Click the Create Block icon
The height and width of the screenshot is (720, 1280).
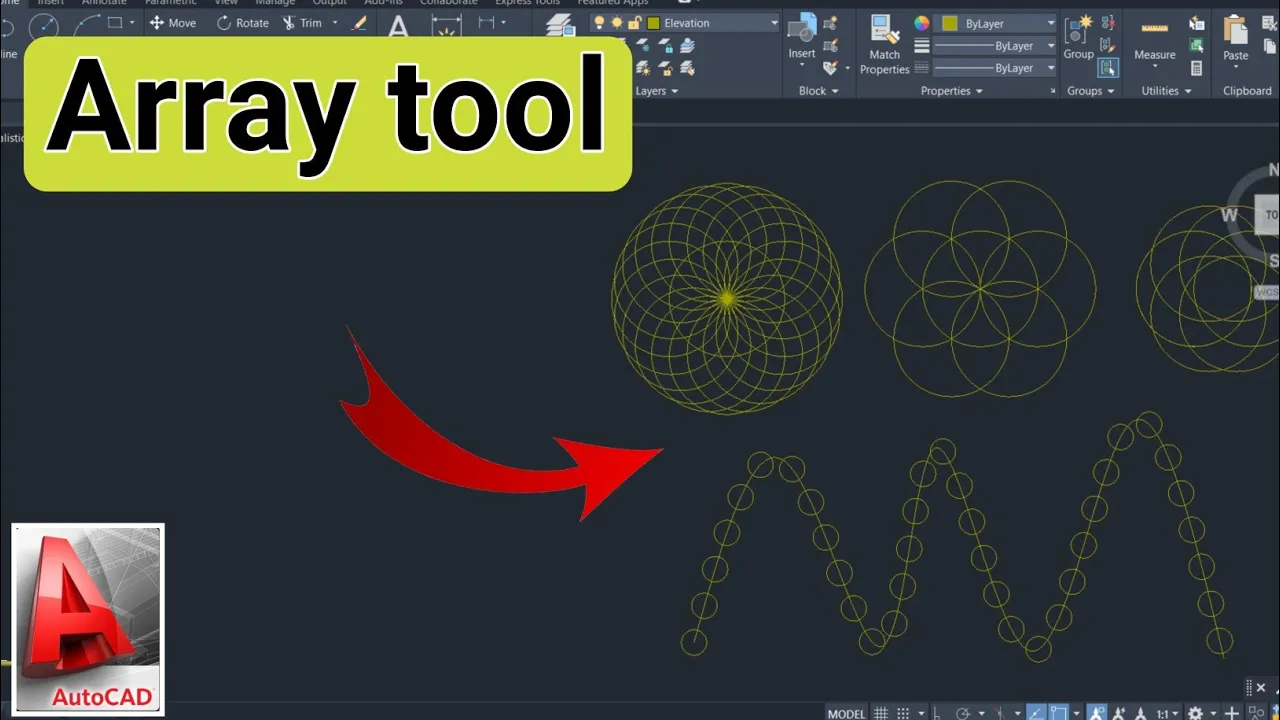tap(830, 23)
